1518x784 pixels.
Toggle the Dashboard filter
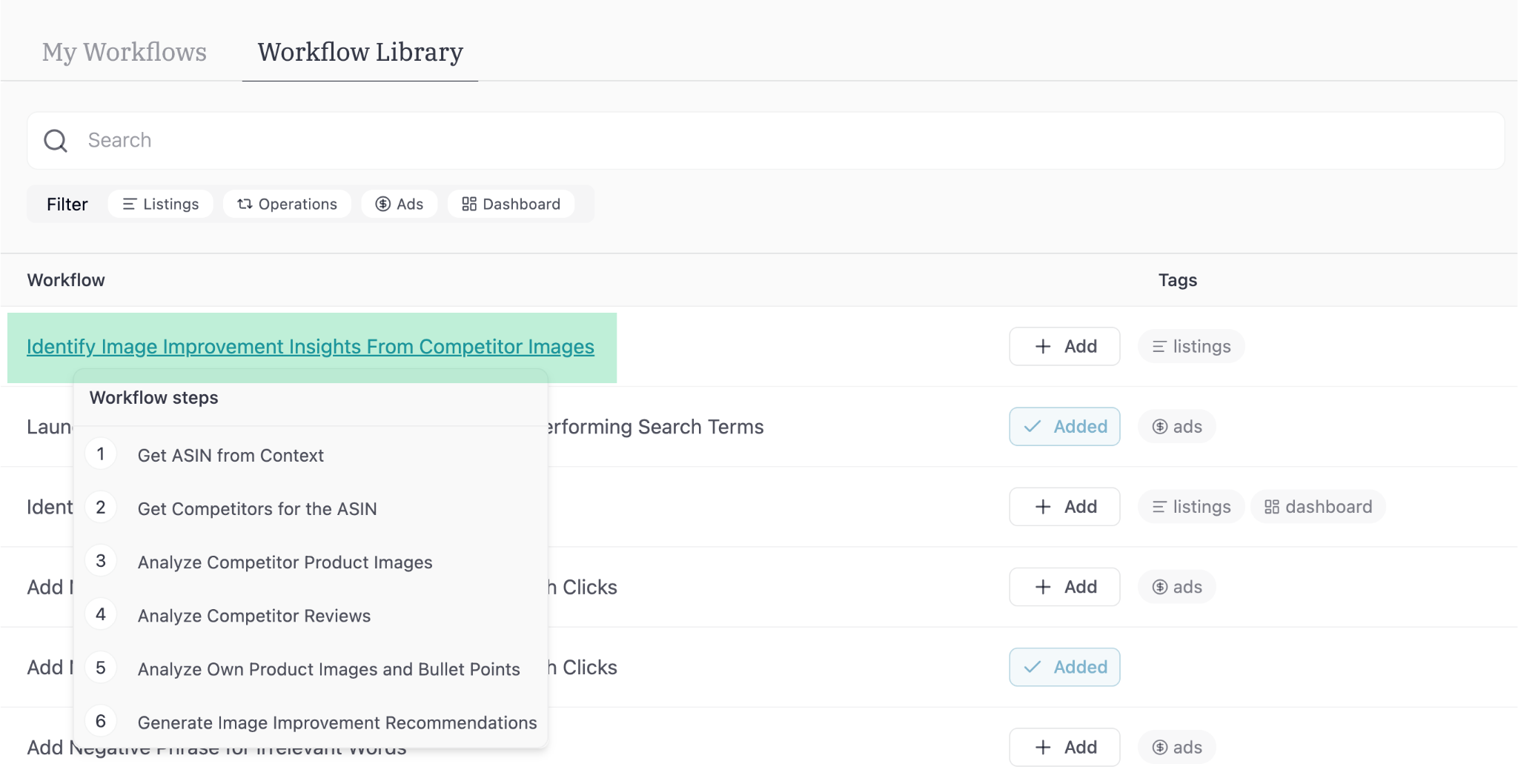(511, 204)
